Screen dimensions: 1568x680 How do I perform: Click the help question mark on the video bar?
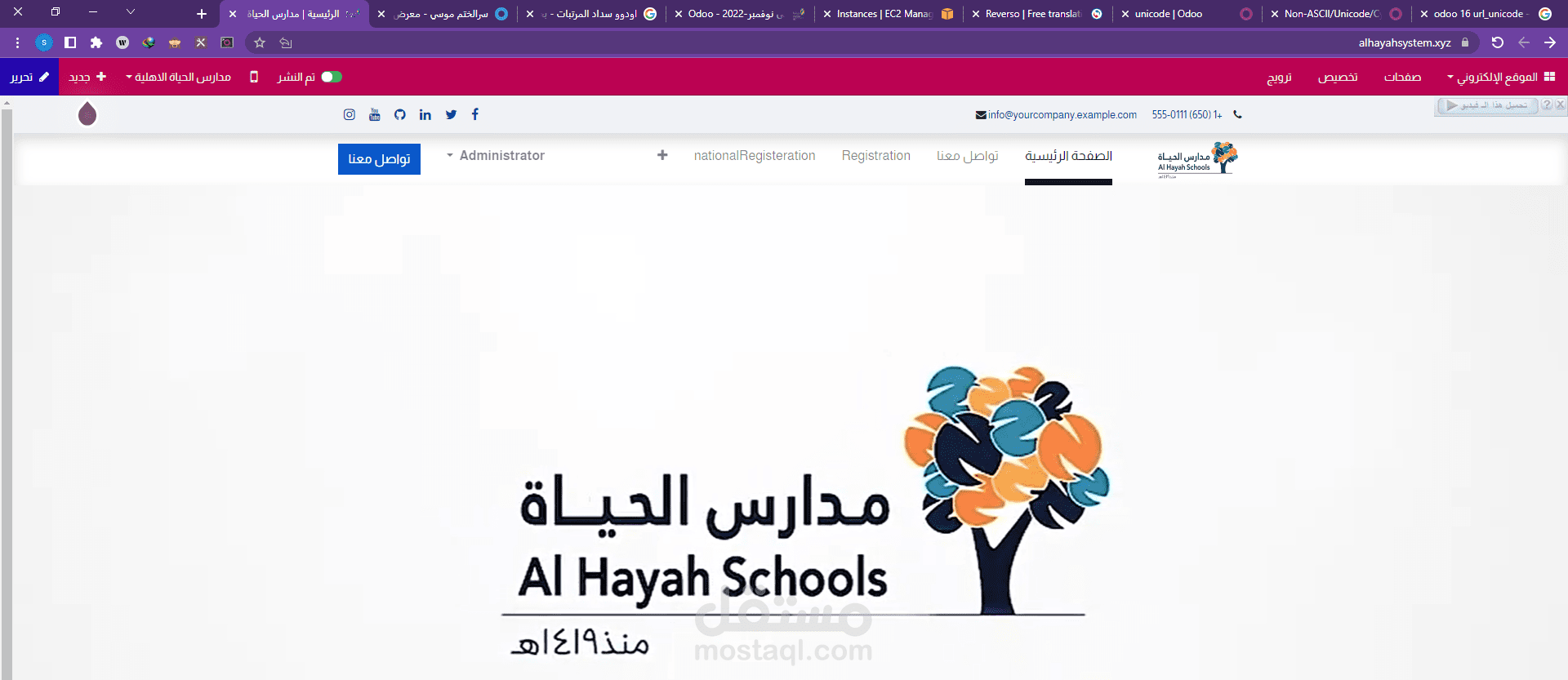pos(1547,105)
